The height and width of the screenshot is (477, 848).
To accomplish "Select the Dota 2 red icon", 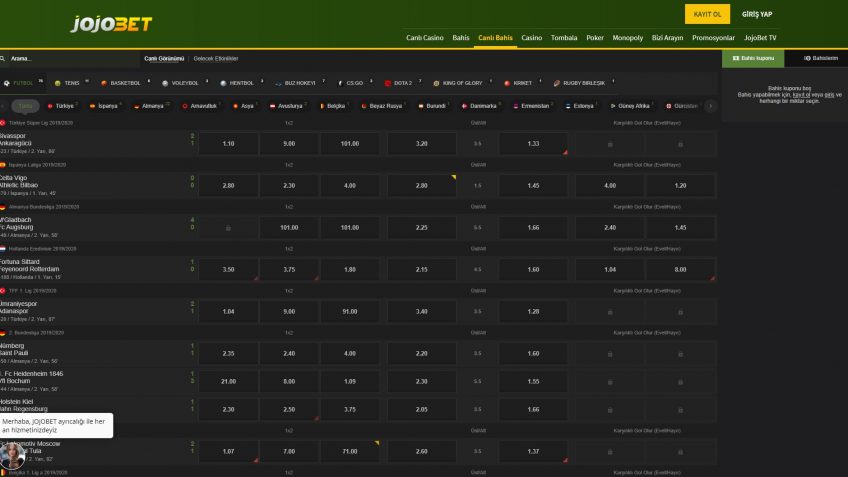I will click(x=387, y=83).
